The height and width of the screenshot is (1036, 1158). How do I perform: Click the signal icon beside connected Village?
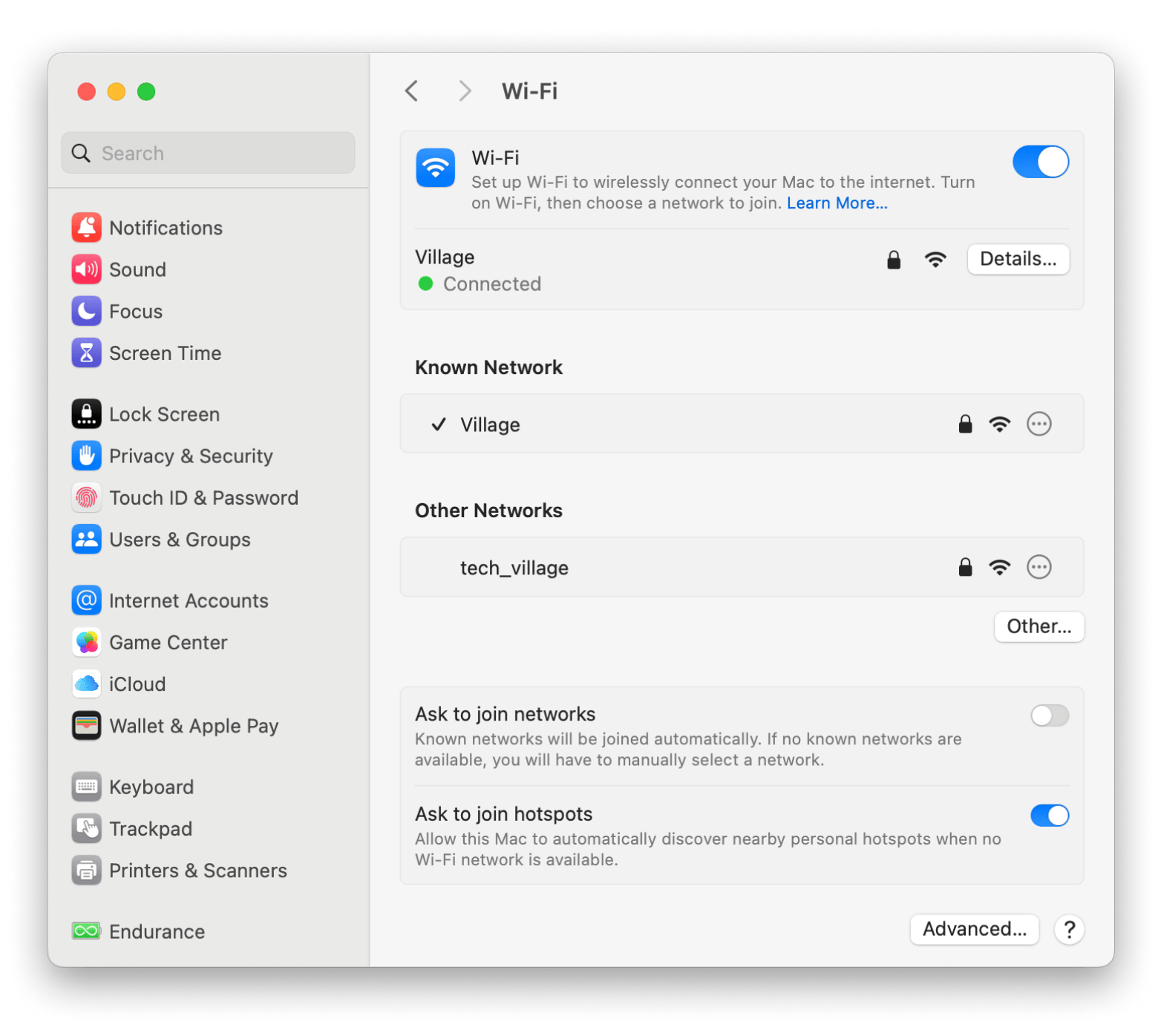[935, 259]
